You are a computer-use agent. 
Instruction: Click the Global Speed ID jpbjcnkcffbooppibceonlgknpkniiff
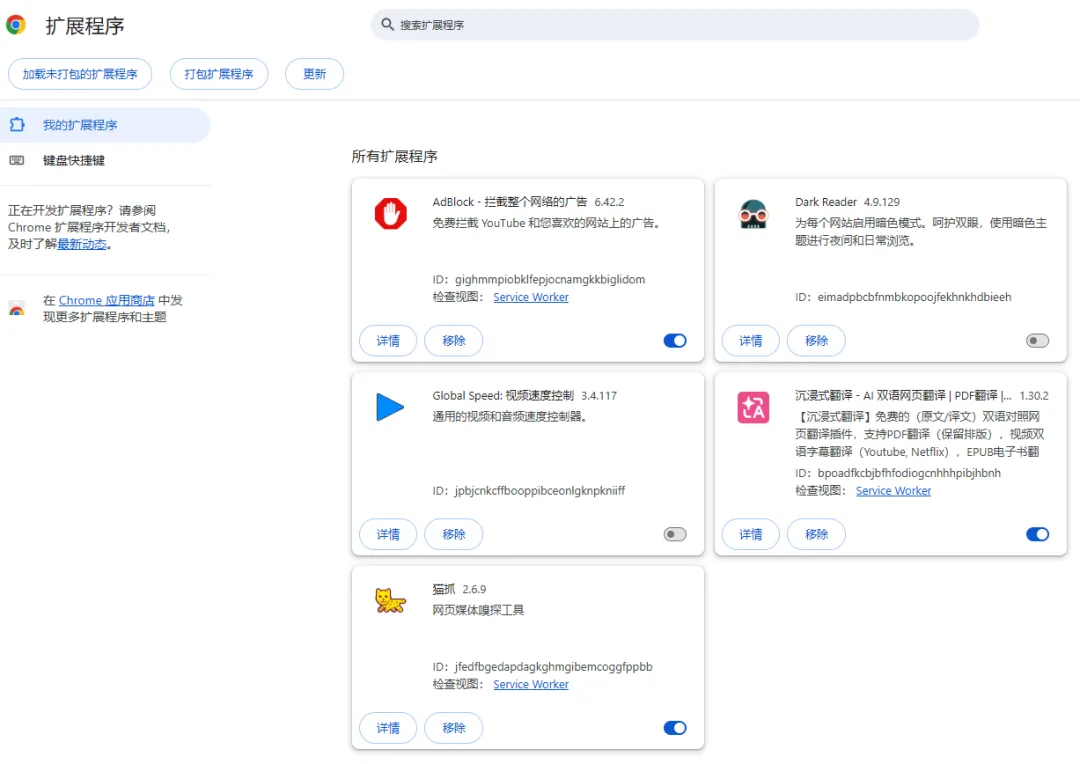(539, 491)
